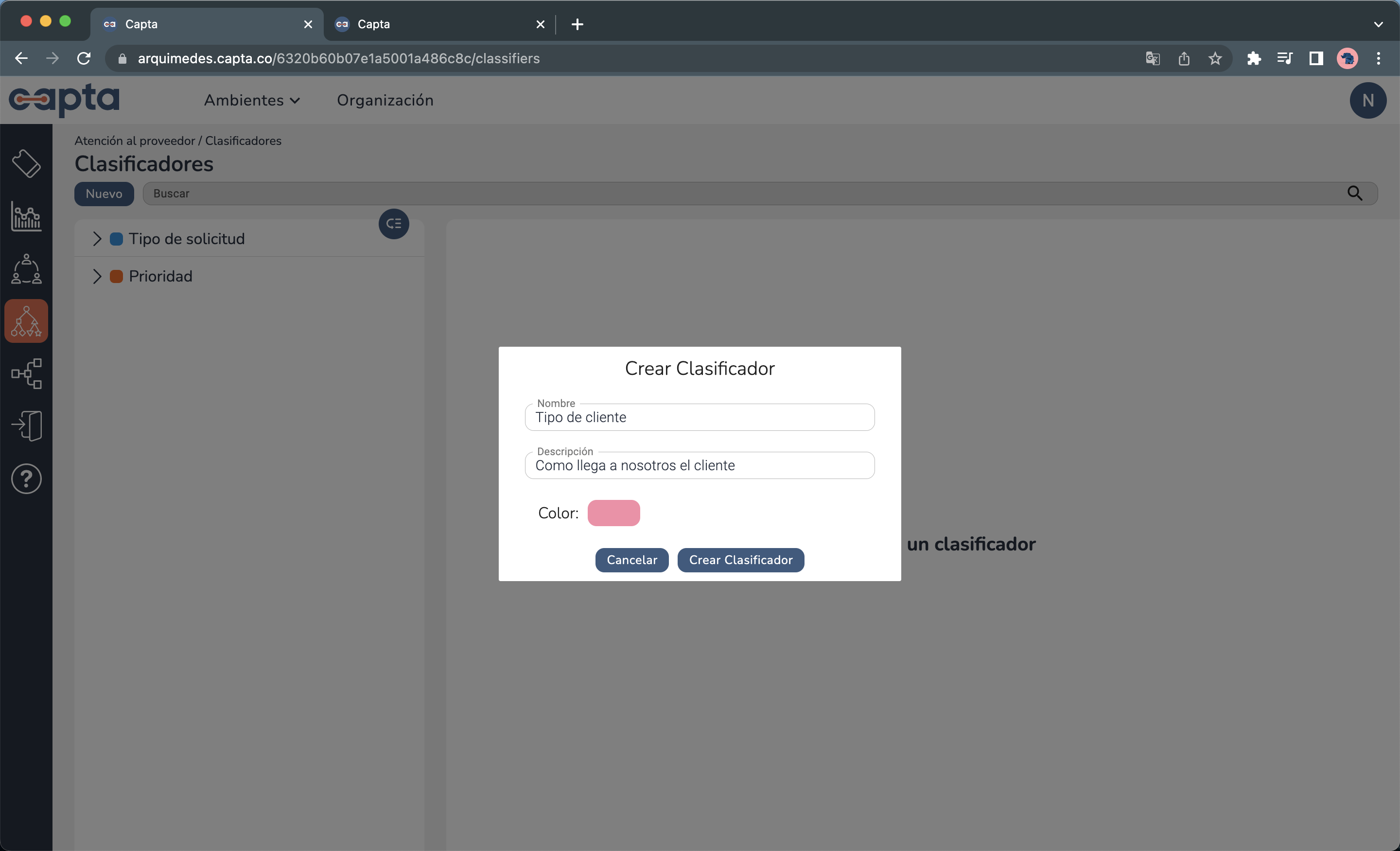Open the Organización menu
The image size is (1400, 851).
point(385,100)
